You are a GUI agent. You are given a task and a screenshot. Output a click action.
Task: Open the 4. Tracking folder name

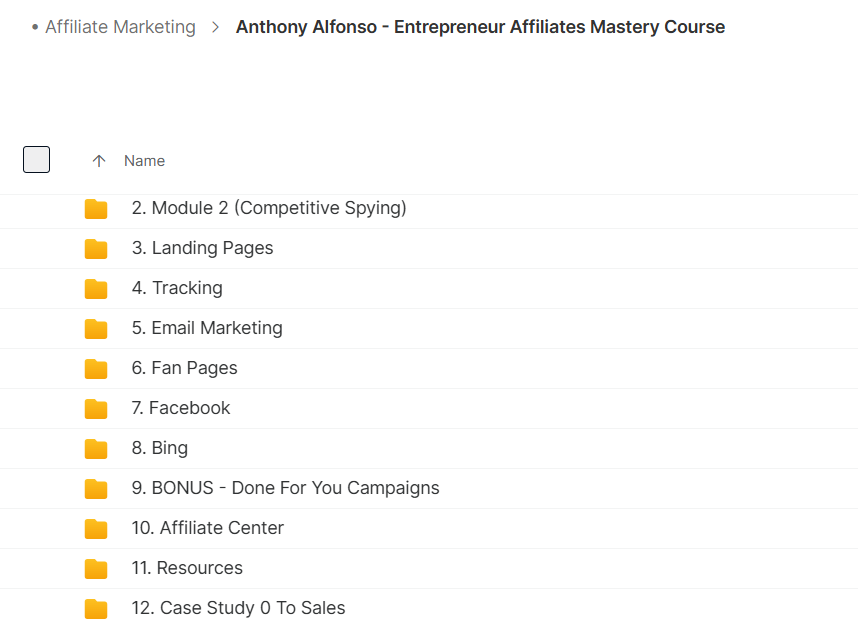point(177,288)
